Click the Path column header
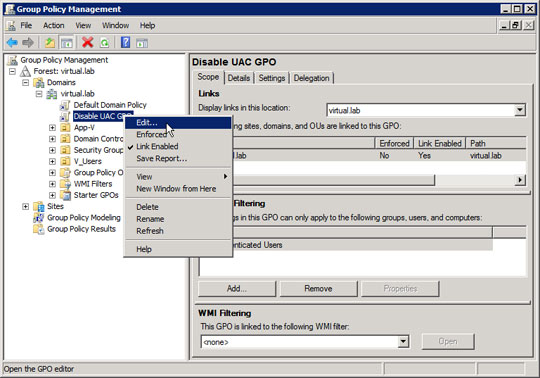540x378 pixels. (496, 143)
